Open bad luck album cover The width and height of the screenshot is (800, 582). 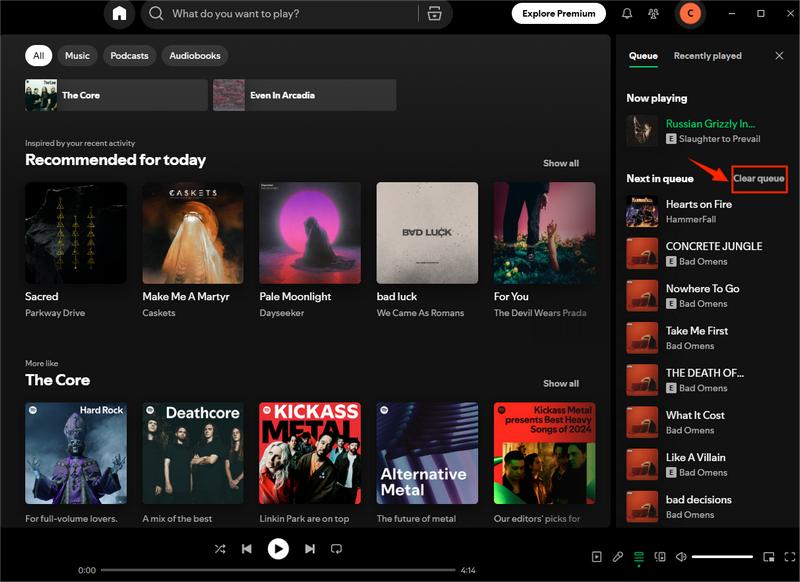(x=428, y=233)
